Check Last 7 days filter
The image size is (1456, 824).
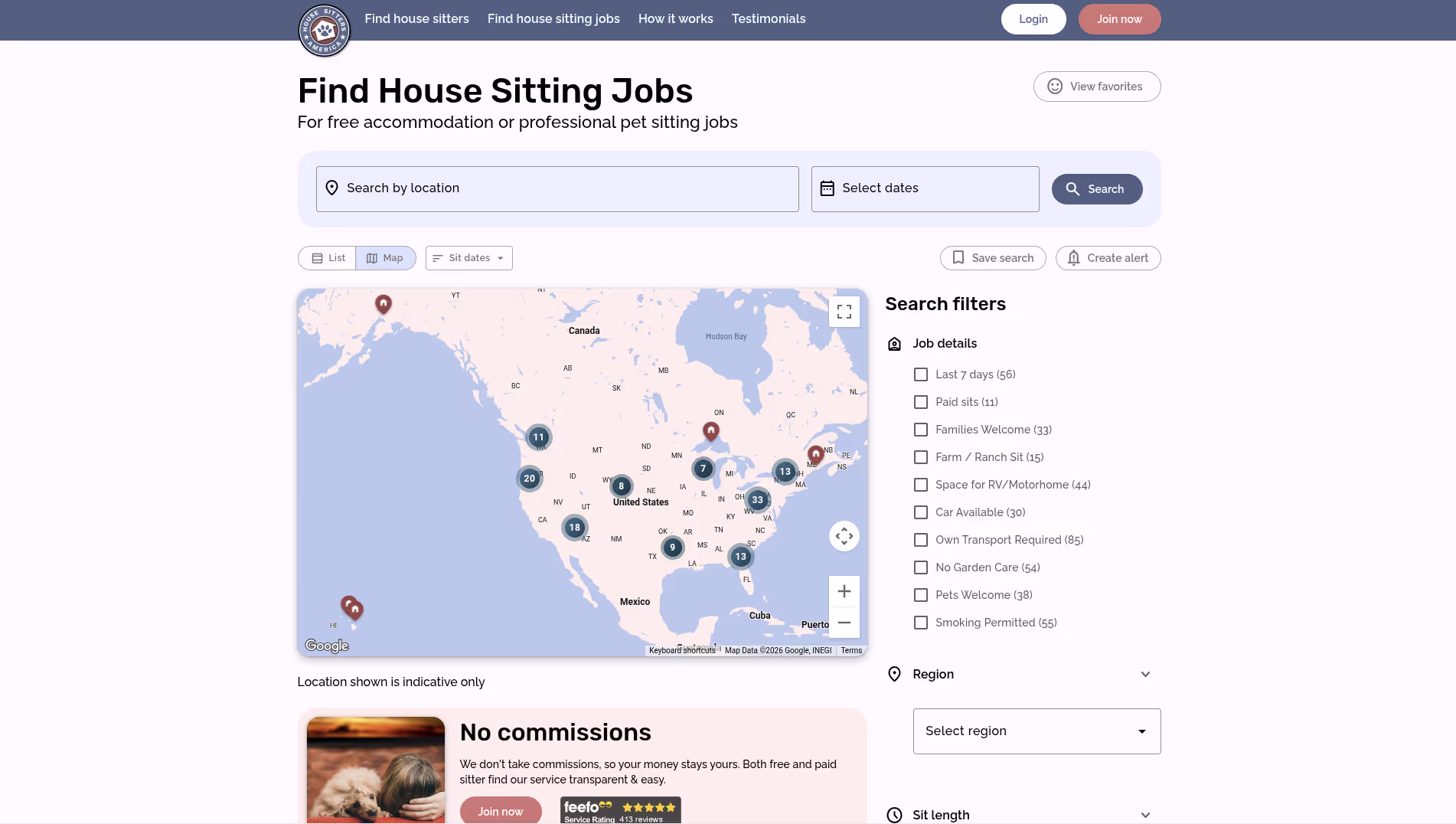[921, 374]
